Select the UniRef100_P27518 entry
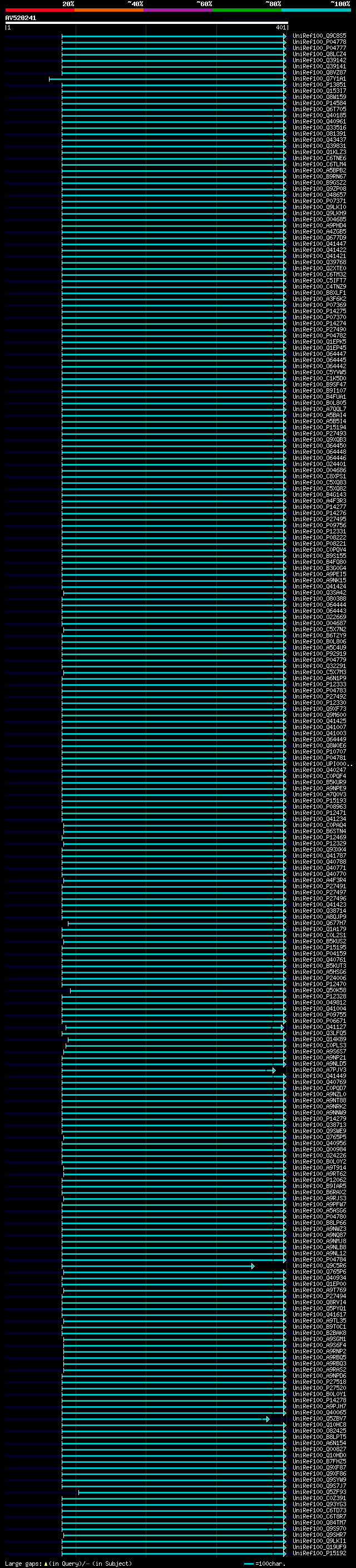 tap(319, 1382)
